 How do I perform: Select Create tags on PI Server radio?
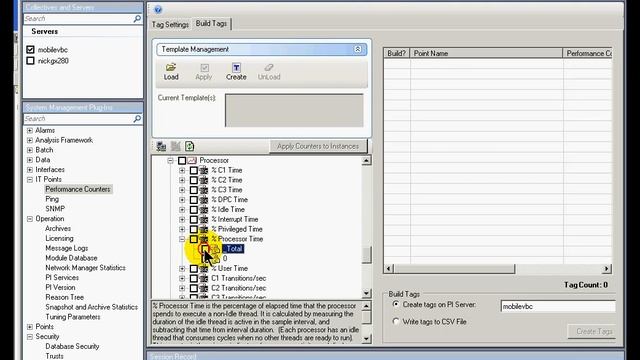click(x=396, y=304)
